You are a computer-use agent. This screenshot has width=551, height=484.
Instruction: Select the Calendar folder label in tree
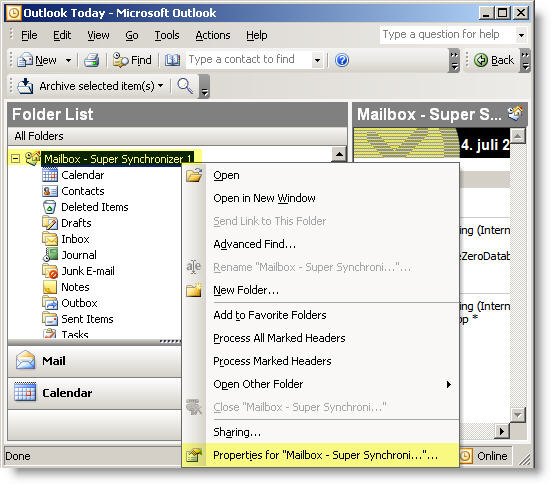[83, 175]
